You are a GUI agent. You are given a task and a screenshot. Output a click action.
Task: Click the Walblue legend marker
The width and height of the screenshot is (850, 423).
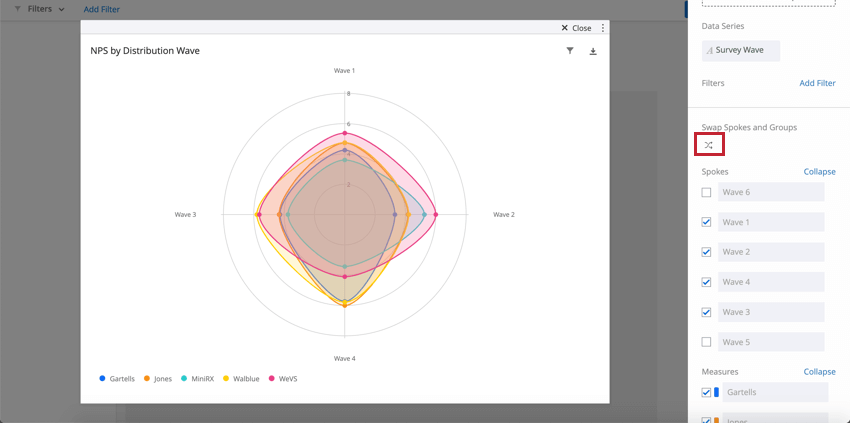point(226,379)
